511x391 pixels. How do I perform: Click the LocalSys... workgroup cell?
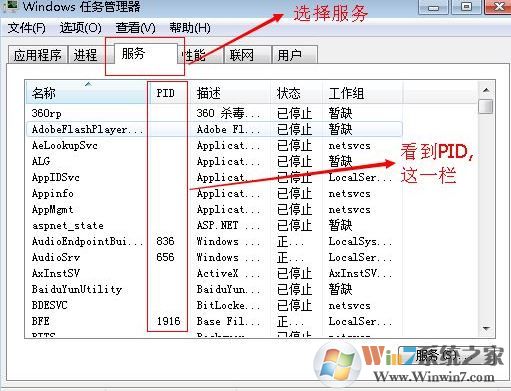[x=360, y=241]
